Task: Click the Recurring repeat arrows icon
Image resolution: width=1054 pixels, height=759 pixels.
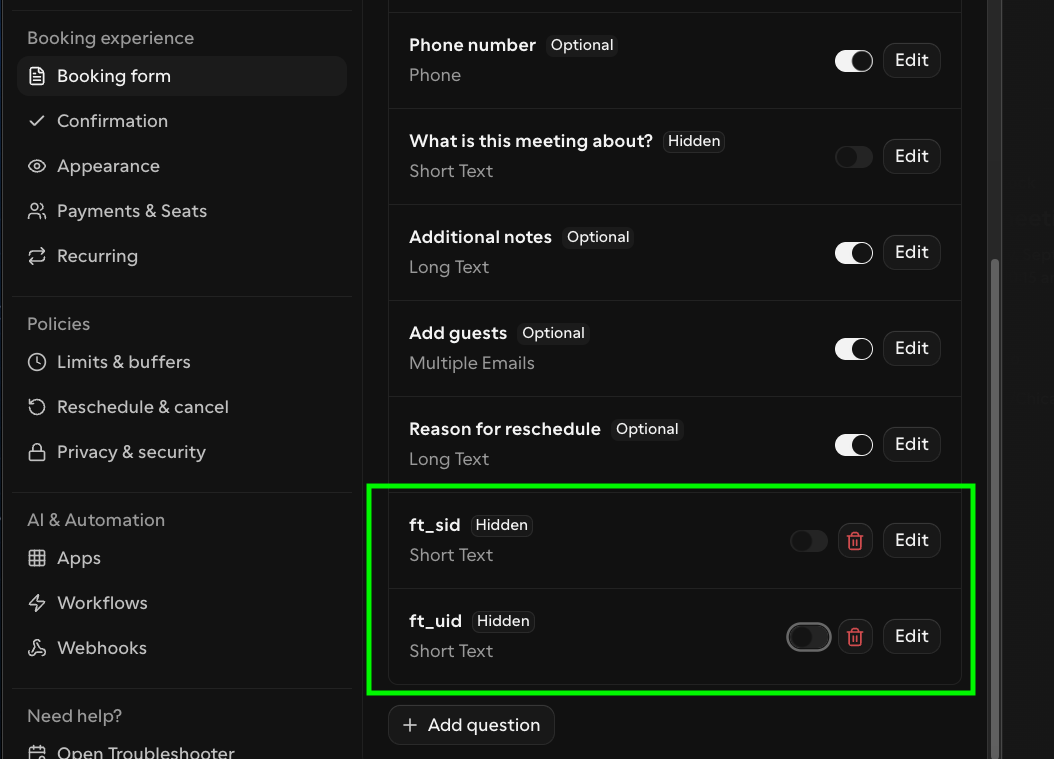Action: pyautogui.click(x=37, y=256)
